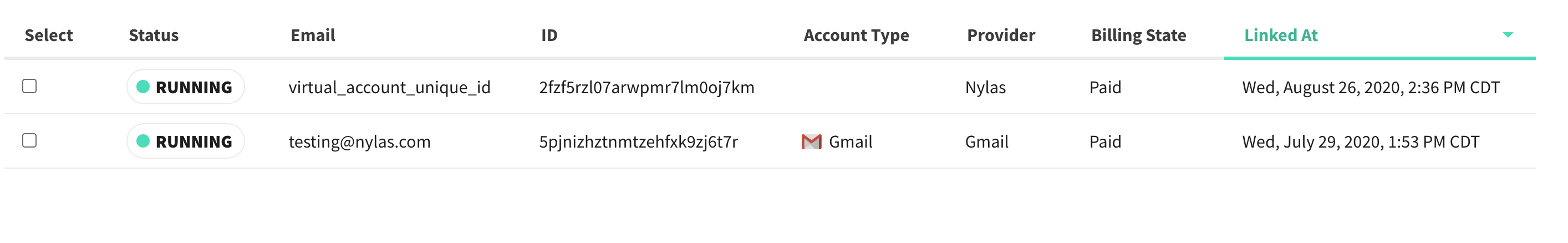
Task: Toggle Linked At sort arrow
Action: coord(1507,35)
